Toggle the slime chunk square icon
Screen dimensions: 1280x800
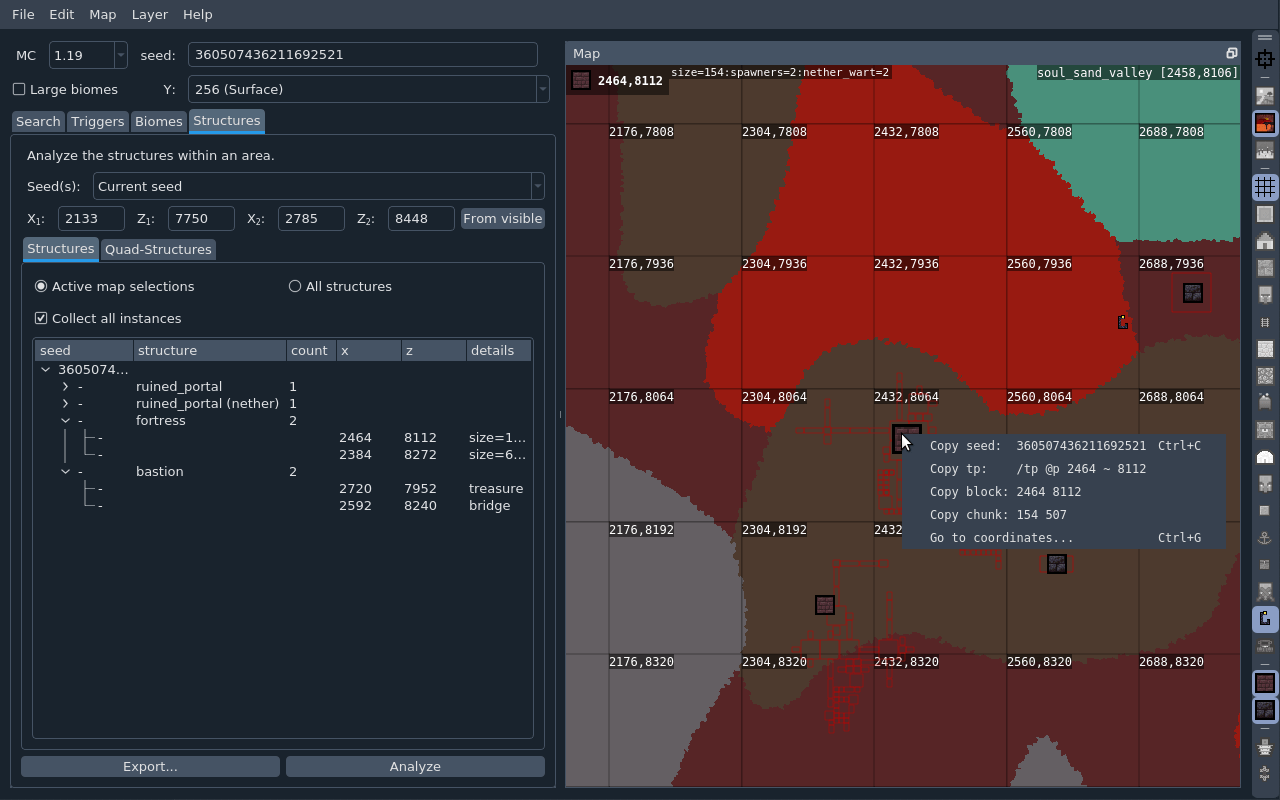pos(1265,214)
